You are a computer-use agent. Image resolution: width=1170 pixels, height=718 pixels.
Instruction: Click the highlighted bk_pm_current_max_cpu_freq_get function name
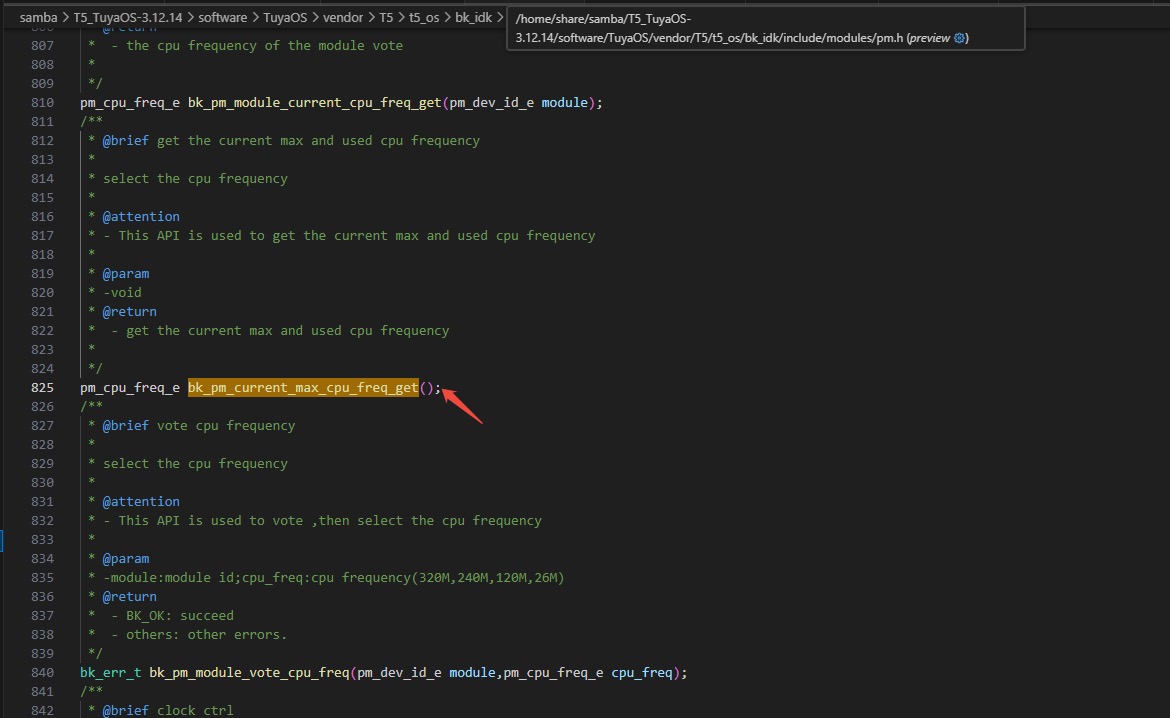tap(303, 388)
